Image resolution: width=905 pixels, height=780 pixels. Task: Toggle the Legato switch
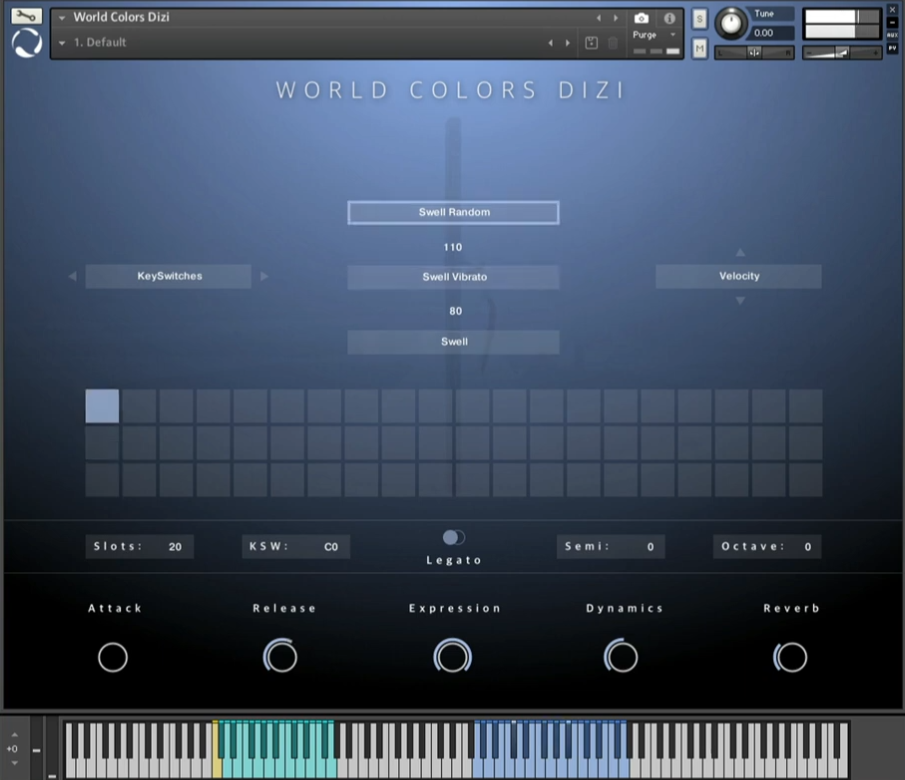454,538
